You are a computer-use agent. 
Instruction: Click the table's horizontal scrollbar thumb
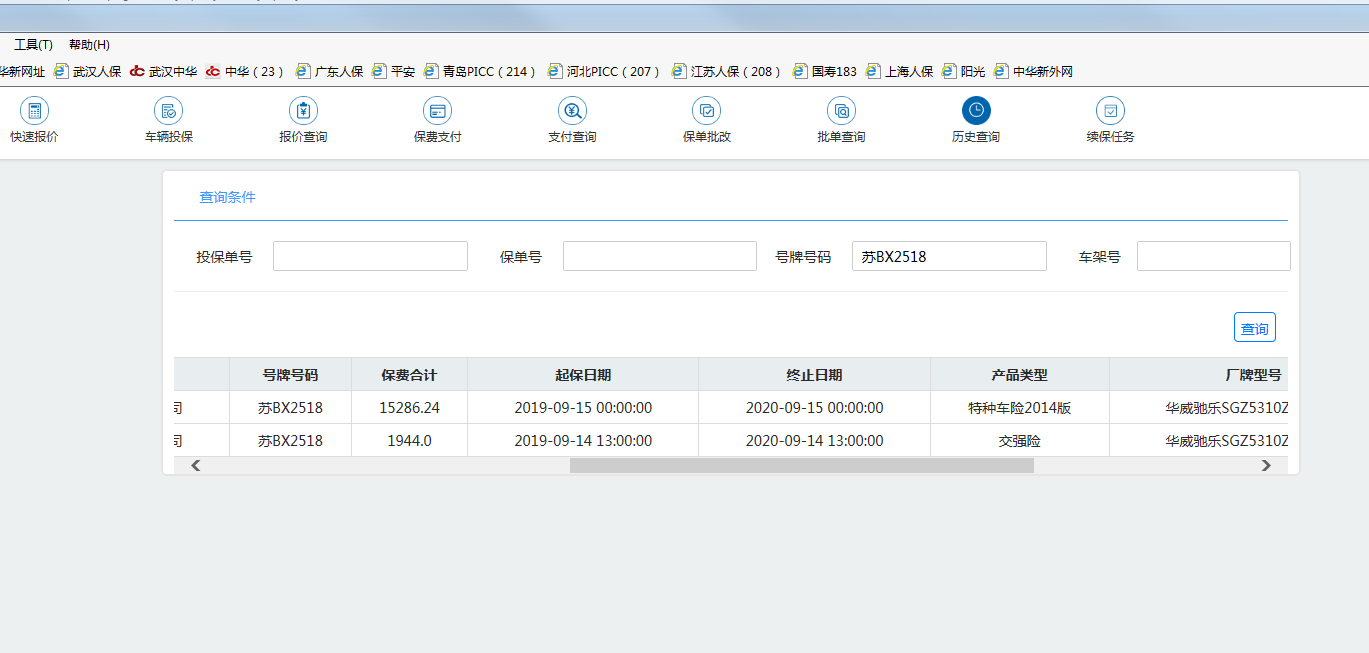tap(801, 465)
